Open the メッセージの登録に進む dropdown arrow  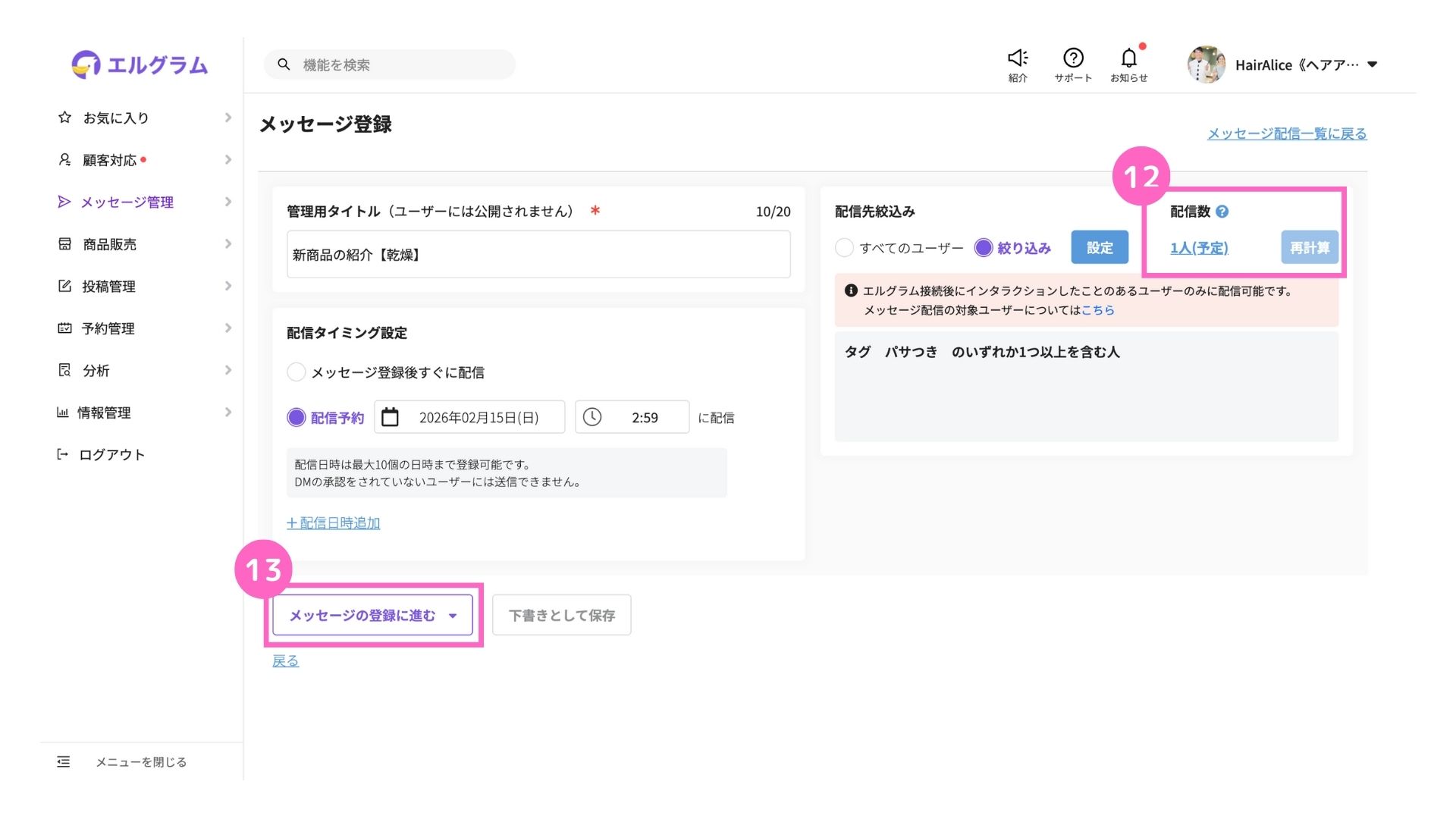click(x=453, y=616)
